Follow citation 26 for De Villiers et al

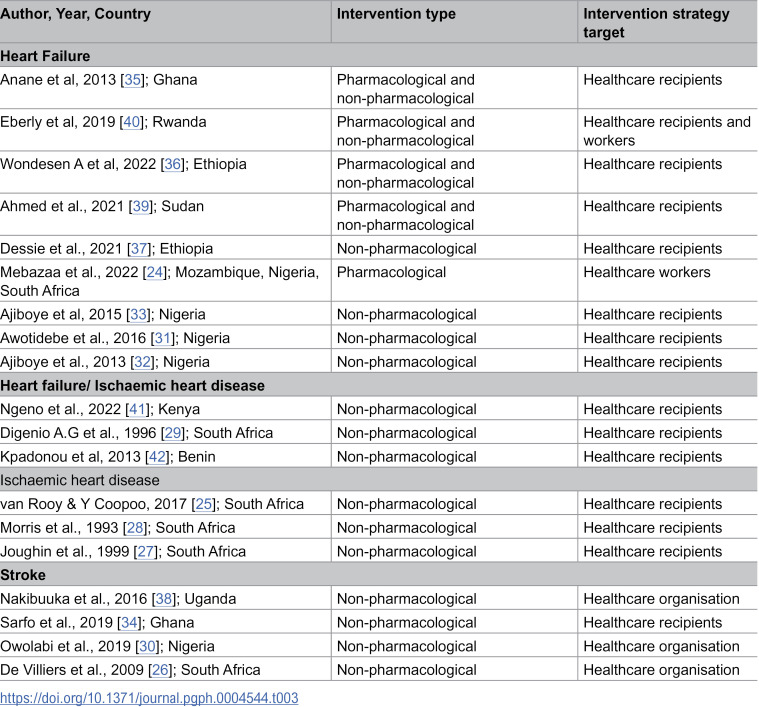click(x=161, y=670)
